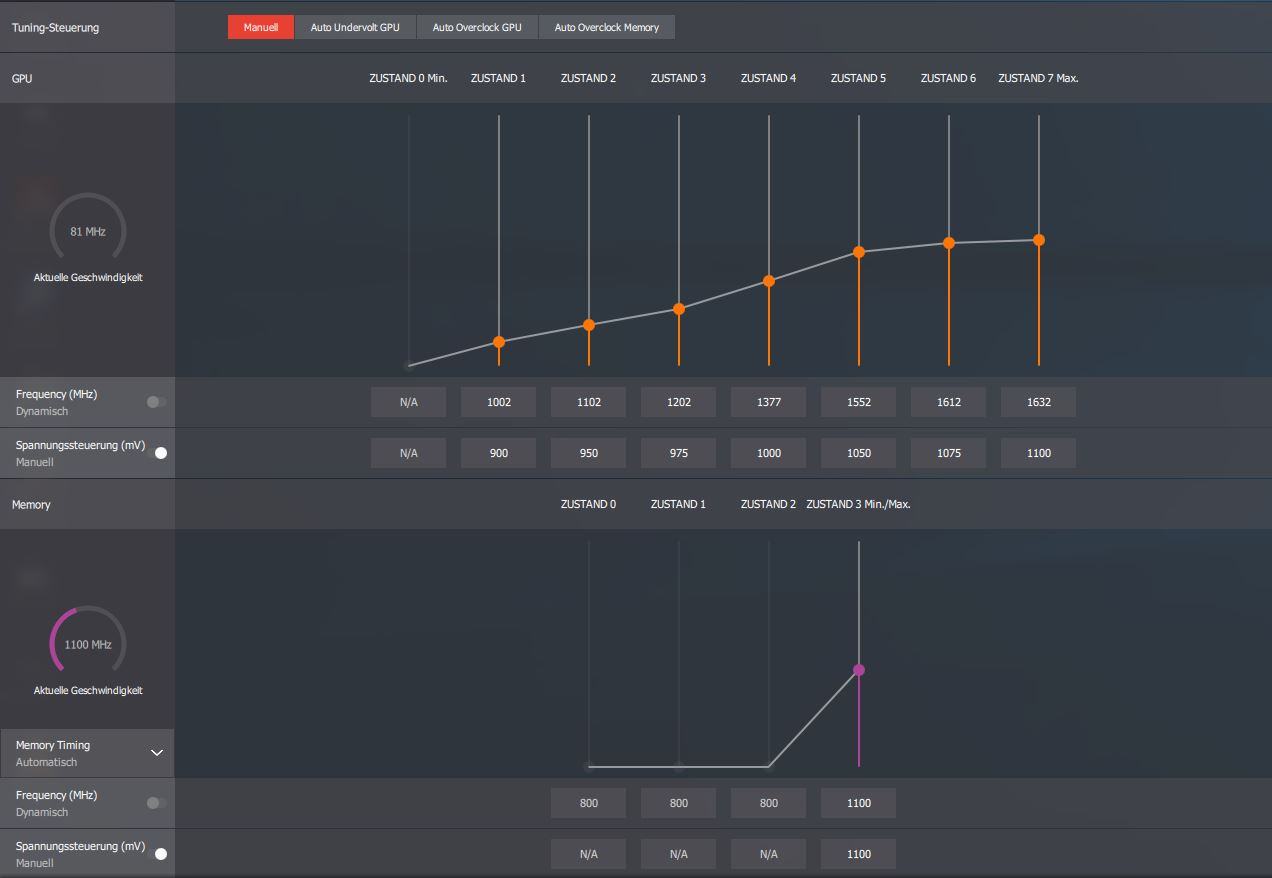Switch to Auto Undervolt GPU

tap(355, 27)
